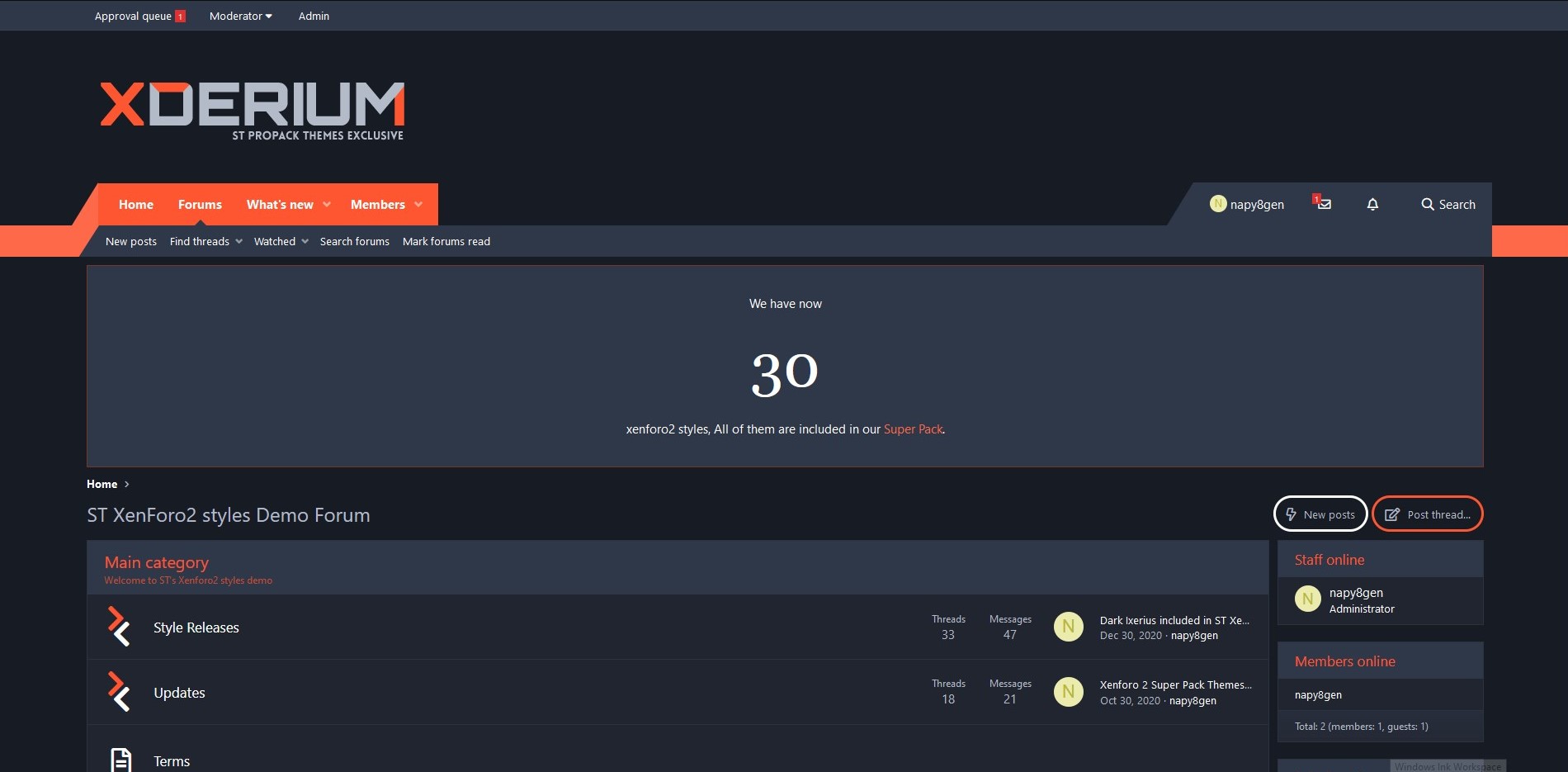Click Oct 30, 2020 date
Viewport: 1568px width, 772px height.
pyautogui.click(x=1130, y=701)
